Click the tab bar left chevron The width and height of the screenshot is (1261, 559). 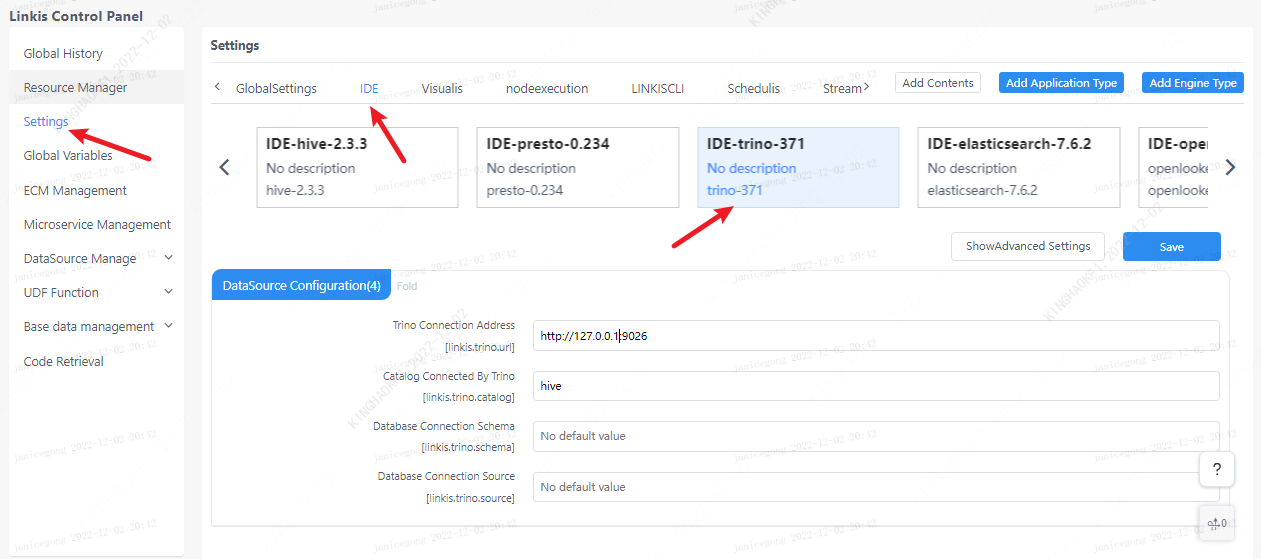218,87
